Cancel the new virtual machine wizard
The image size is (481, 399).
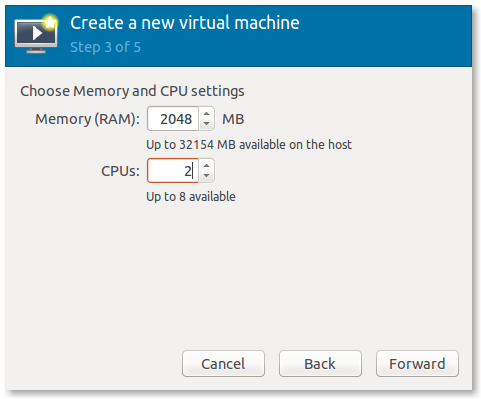223,364
